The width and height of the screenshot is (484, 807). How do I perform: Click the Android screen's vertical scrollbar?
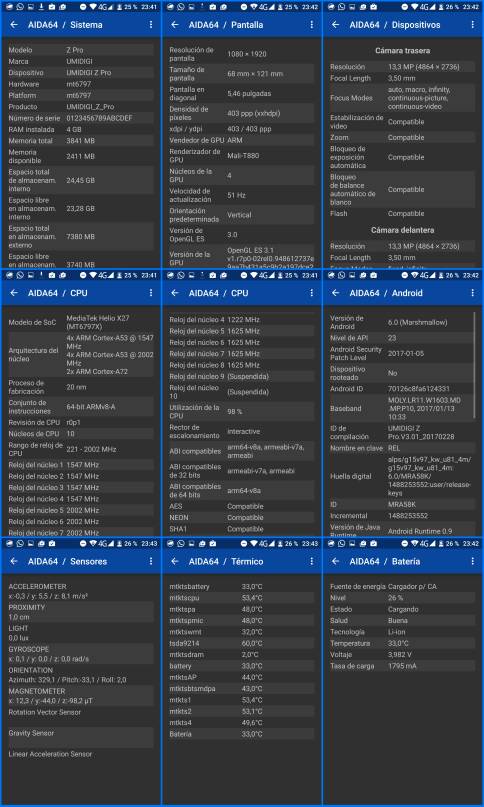[x=475, y=363]
